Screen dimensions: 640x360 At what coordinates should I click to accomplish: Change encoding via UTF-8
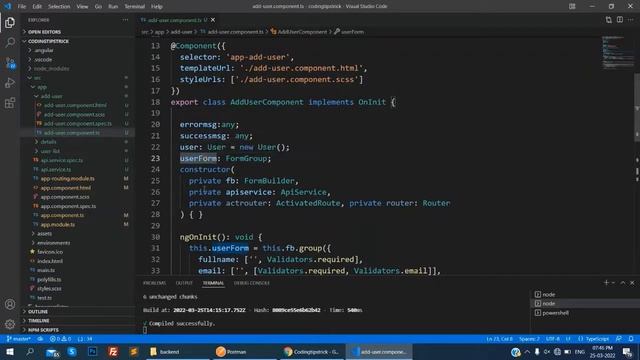tap(553, 339)
